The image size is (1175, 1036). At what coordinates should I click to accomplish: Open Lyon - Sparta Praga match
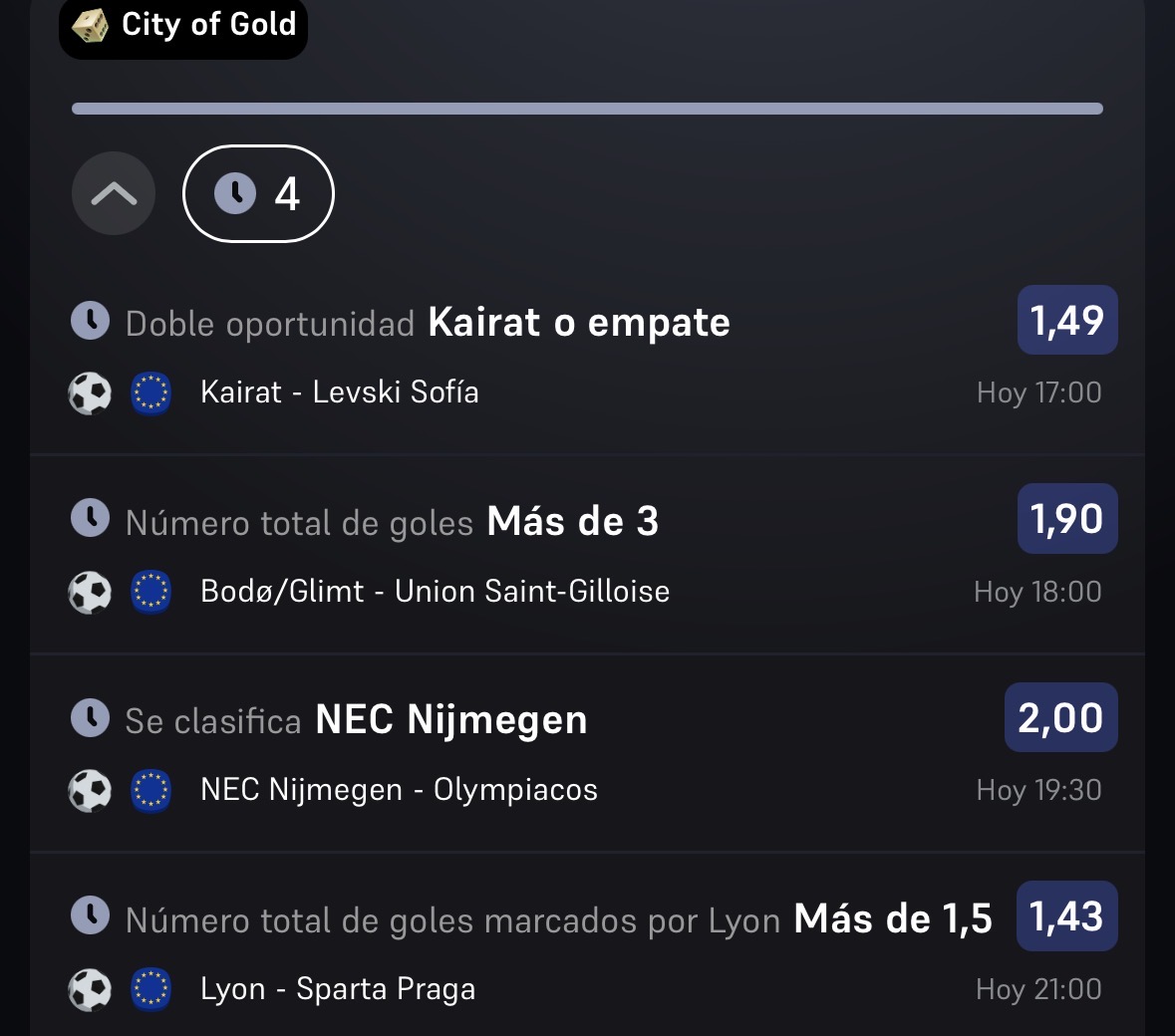pos(338,989)
